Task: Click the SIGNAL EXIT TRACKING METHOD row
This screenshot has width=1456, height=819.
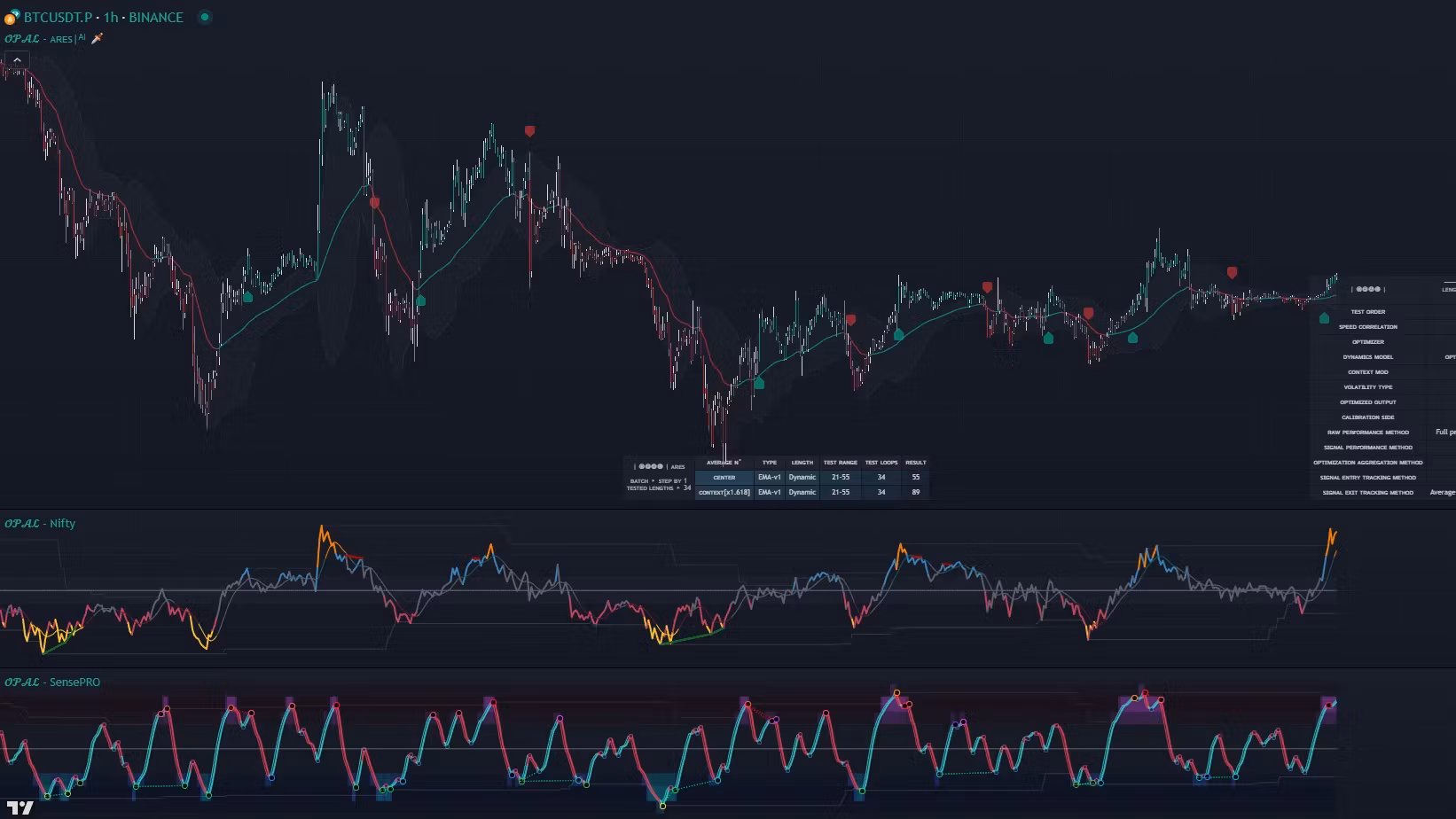Action: [1367, 493]
